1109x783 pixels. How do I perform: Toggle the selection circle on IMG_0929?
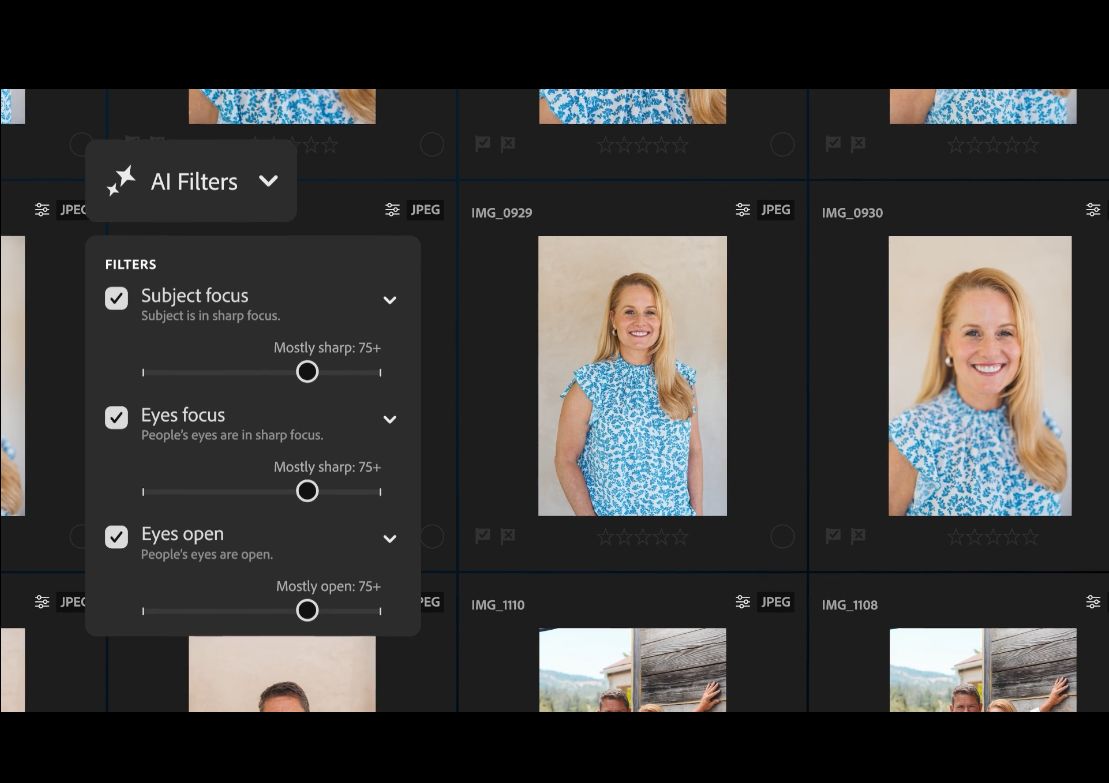point(782,536)
